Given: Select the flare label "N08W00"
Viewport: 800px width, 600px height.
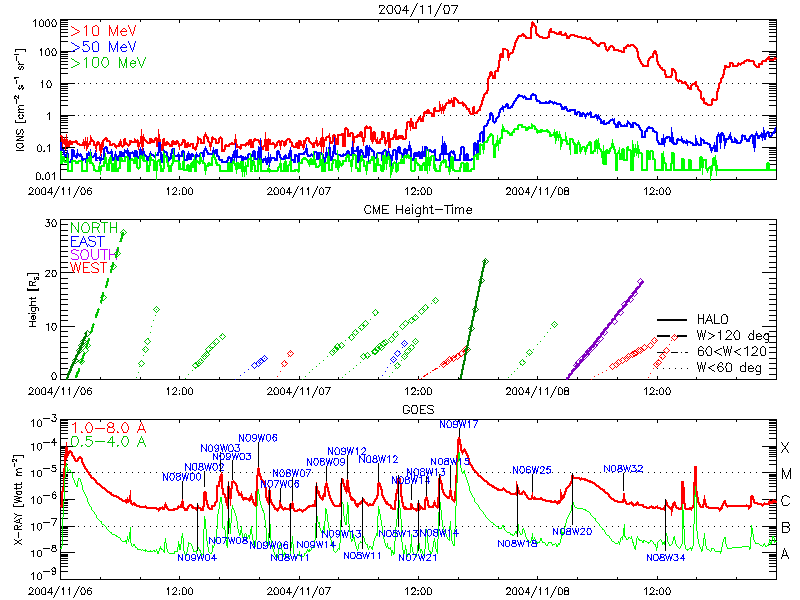Looking at the screenshot, I should click(182, 477).
